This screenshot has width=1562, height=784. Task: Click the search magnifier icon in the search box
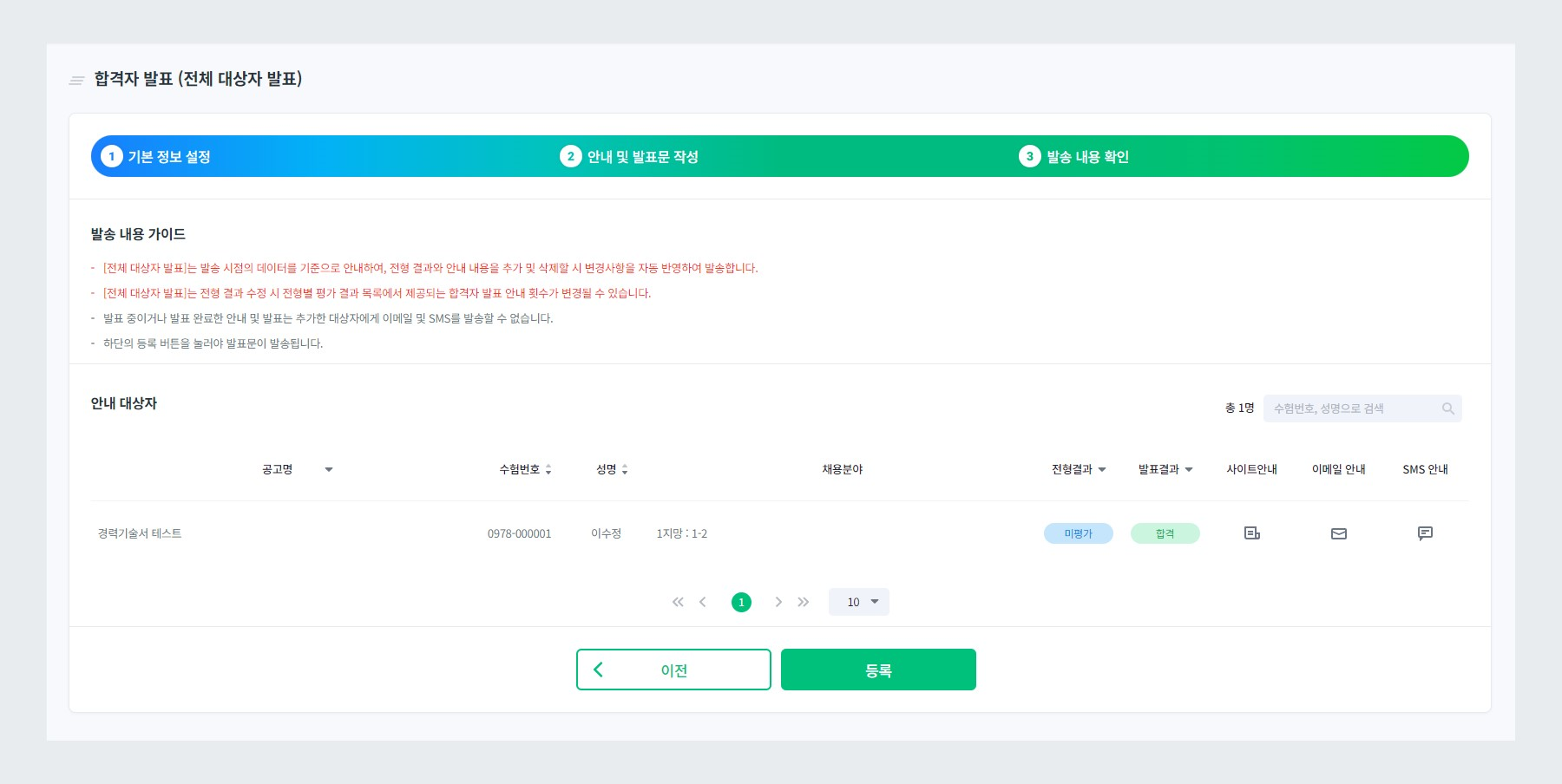[x=1447, y=408]
